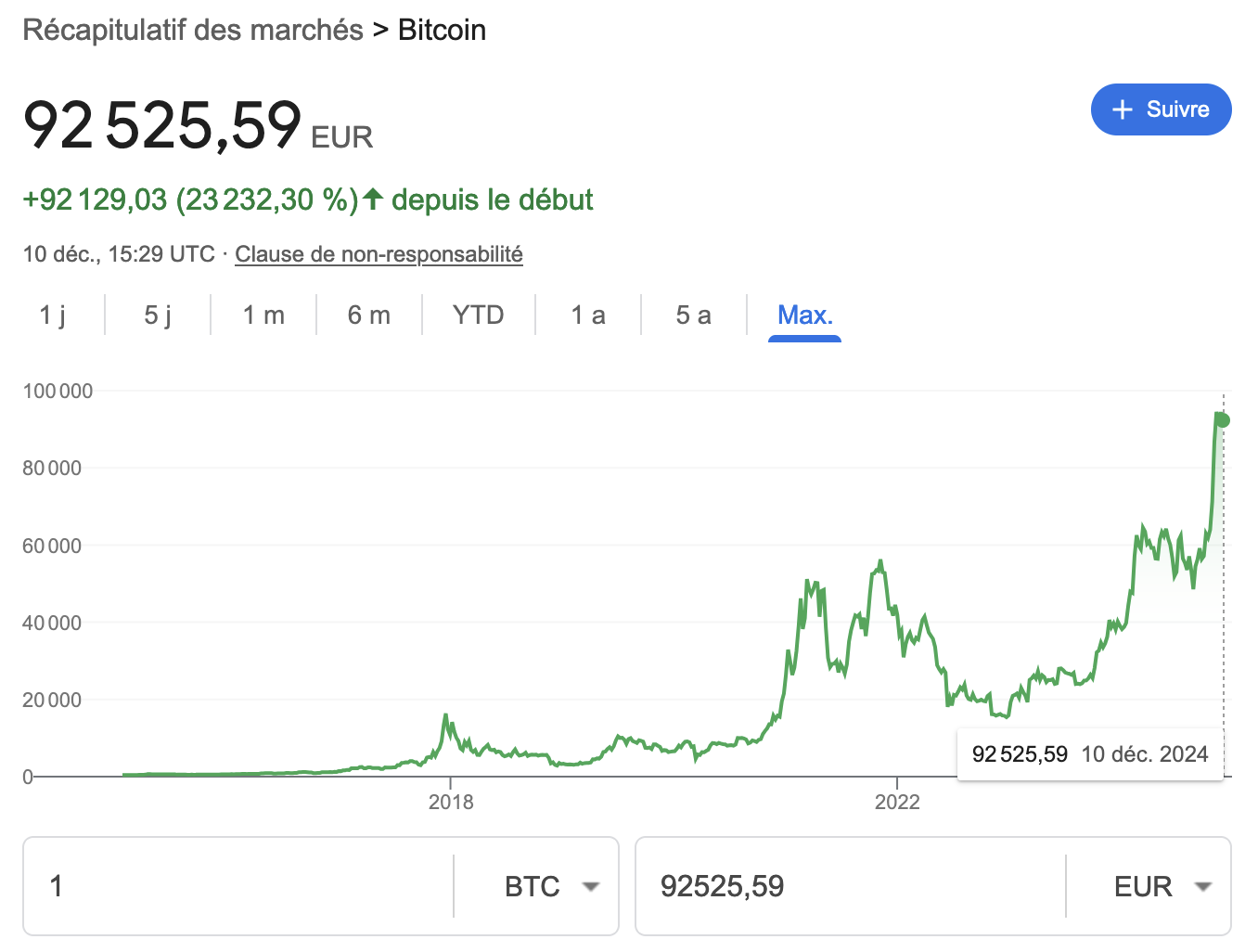Image resolution: width=1258 pixels, height=952 pixels.
Task: Open the Clause de non-responsabilité link
Action: pyautogui.click(x=379, y=254)
